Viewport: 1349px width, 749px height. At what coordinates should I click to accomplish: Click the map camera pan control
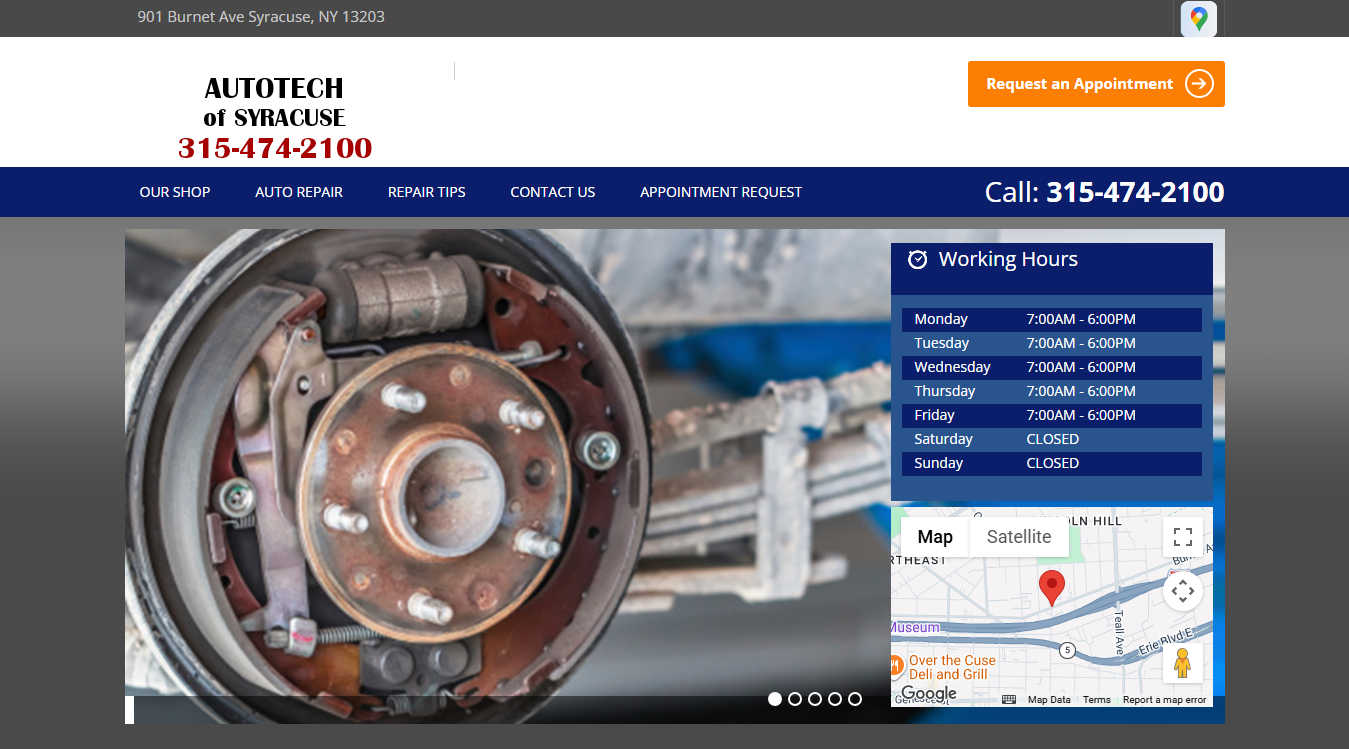(1182, 591)
